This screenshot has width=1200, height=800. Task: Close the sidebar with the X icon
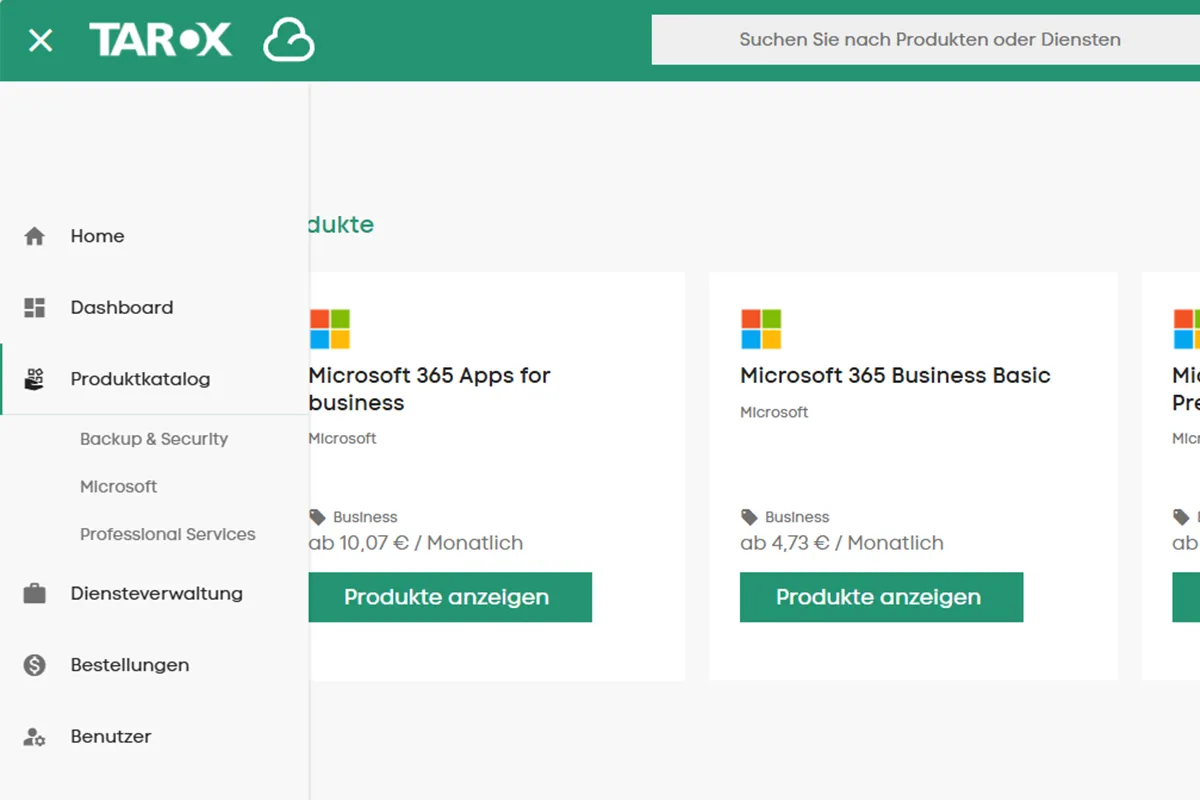click(40, 41)
